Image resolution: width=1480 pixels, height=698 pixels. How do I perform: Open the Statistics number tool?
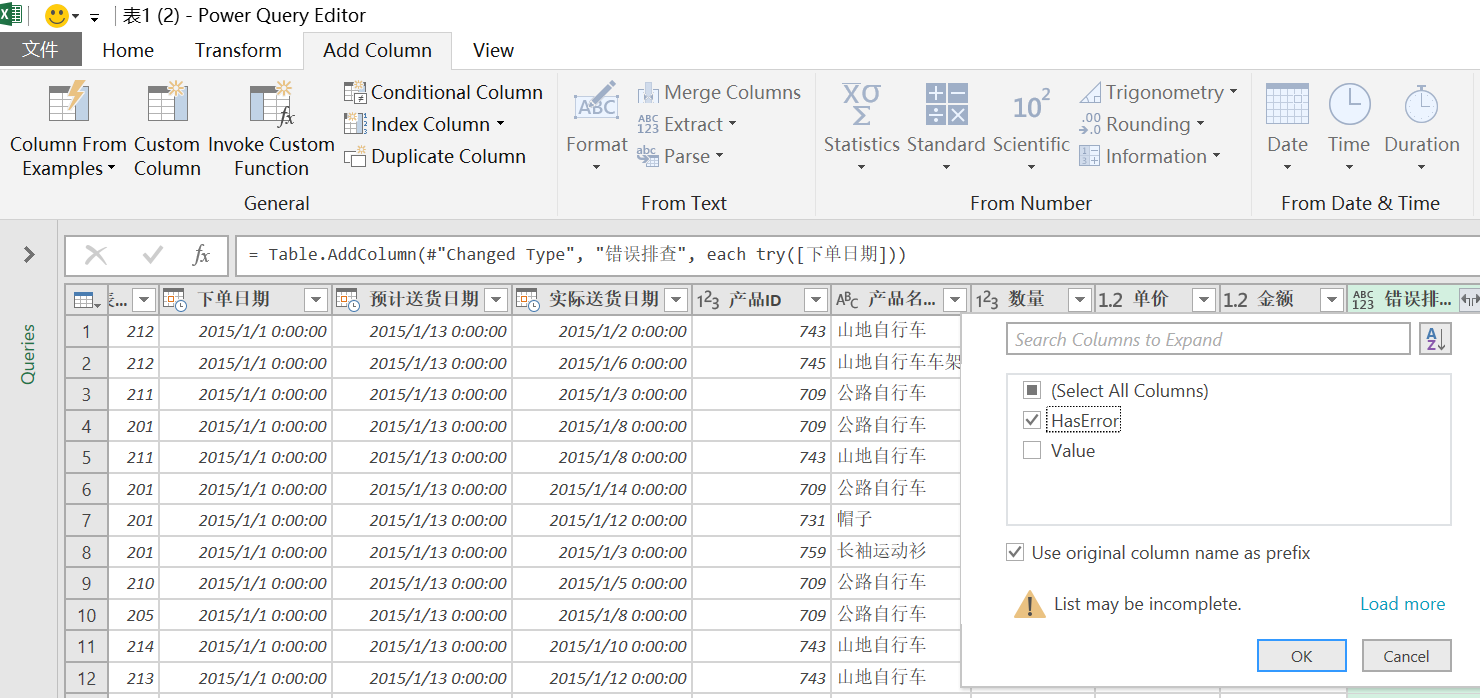[x=861, y=128]
